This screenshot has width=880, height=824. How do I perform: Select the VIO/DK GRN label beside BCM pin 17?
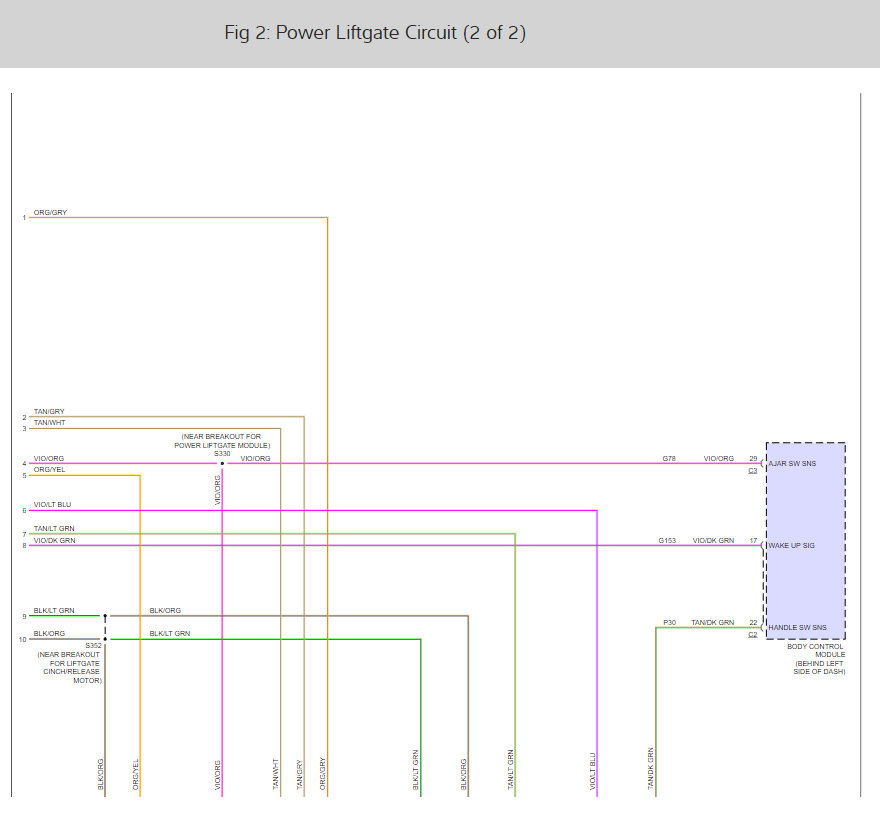pos(713,541)
